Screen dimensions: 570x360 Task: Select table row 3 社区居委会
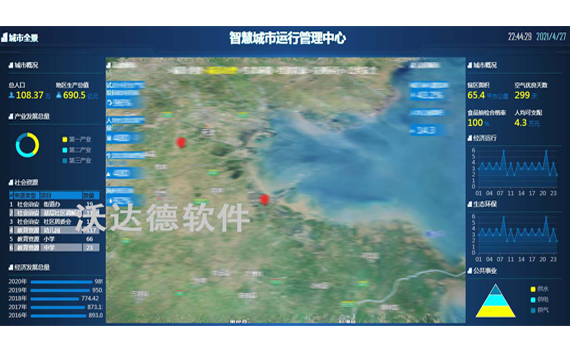55,221
